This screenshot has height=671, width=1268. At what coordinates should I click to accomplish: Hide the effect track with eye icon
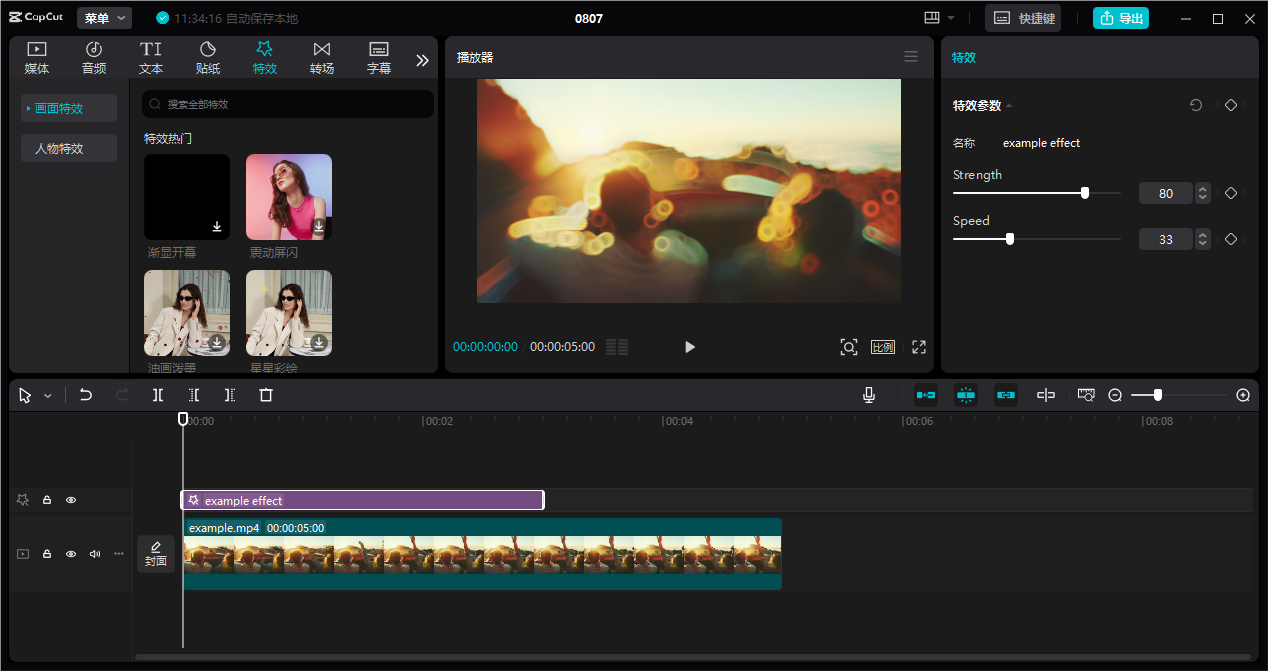[x=71, y=500]
